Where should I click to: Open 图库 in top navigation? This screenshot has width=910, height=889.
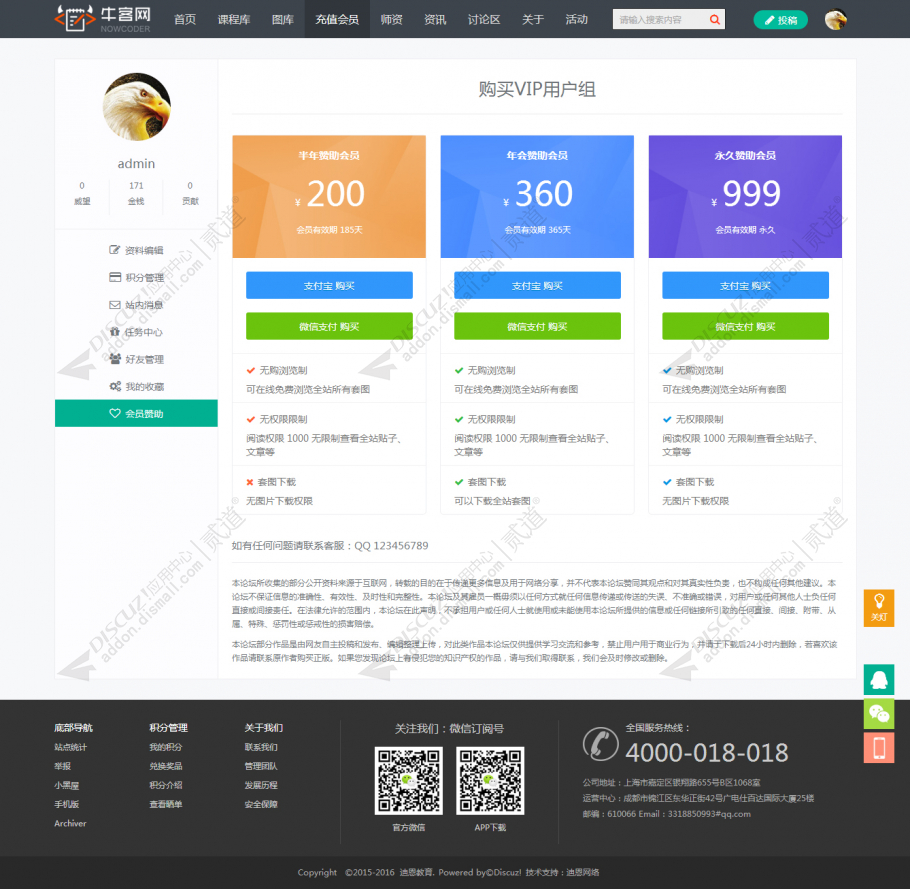pyautogui.click(x=283, y=19)
